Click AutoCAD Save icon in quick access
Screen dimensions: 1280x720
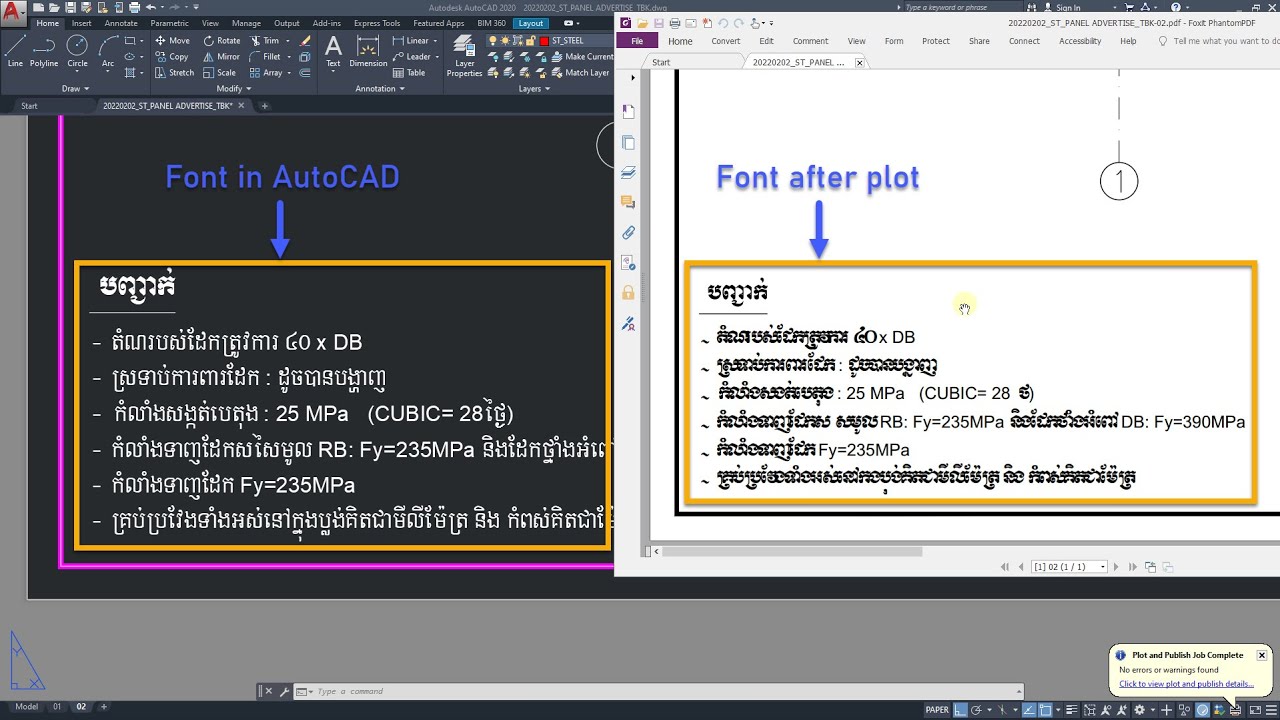(x=71, y=7)
